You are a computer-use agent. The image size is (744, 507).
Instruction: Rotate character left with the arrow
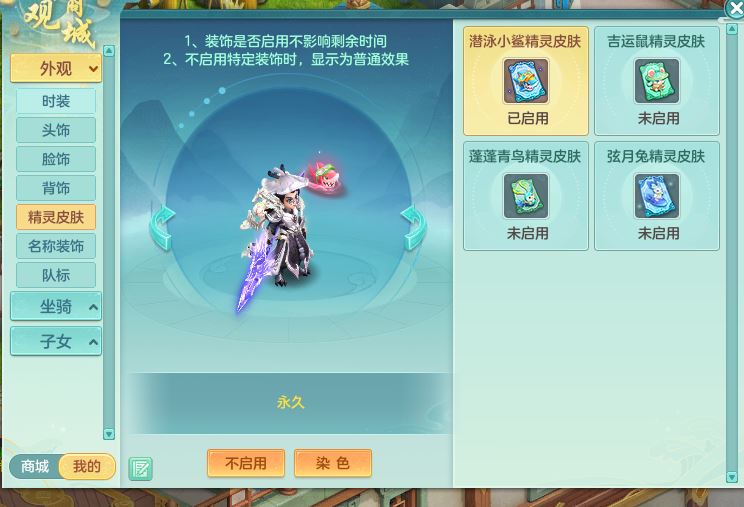tap(162, 228)
